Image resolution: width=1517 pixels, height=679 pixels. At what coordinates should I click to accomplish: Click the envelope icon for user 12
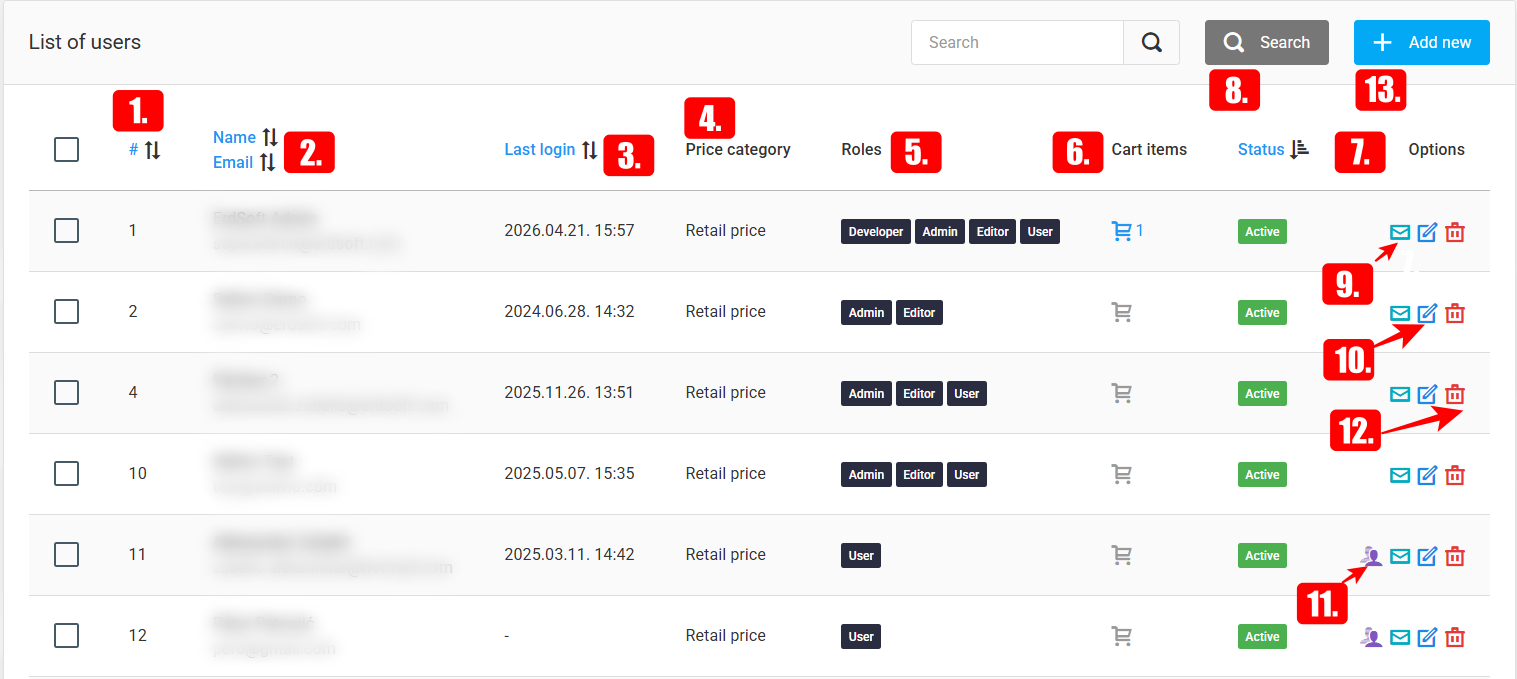coord(1400,637)
